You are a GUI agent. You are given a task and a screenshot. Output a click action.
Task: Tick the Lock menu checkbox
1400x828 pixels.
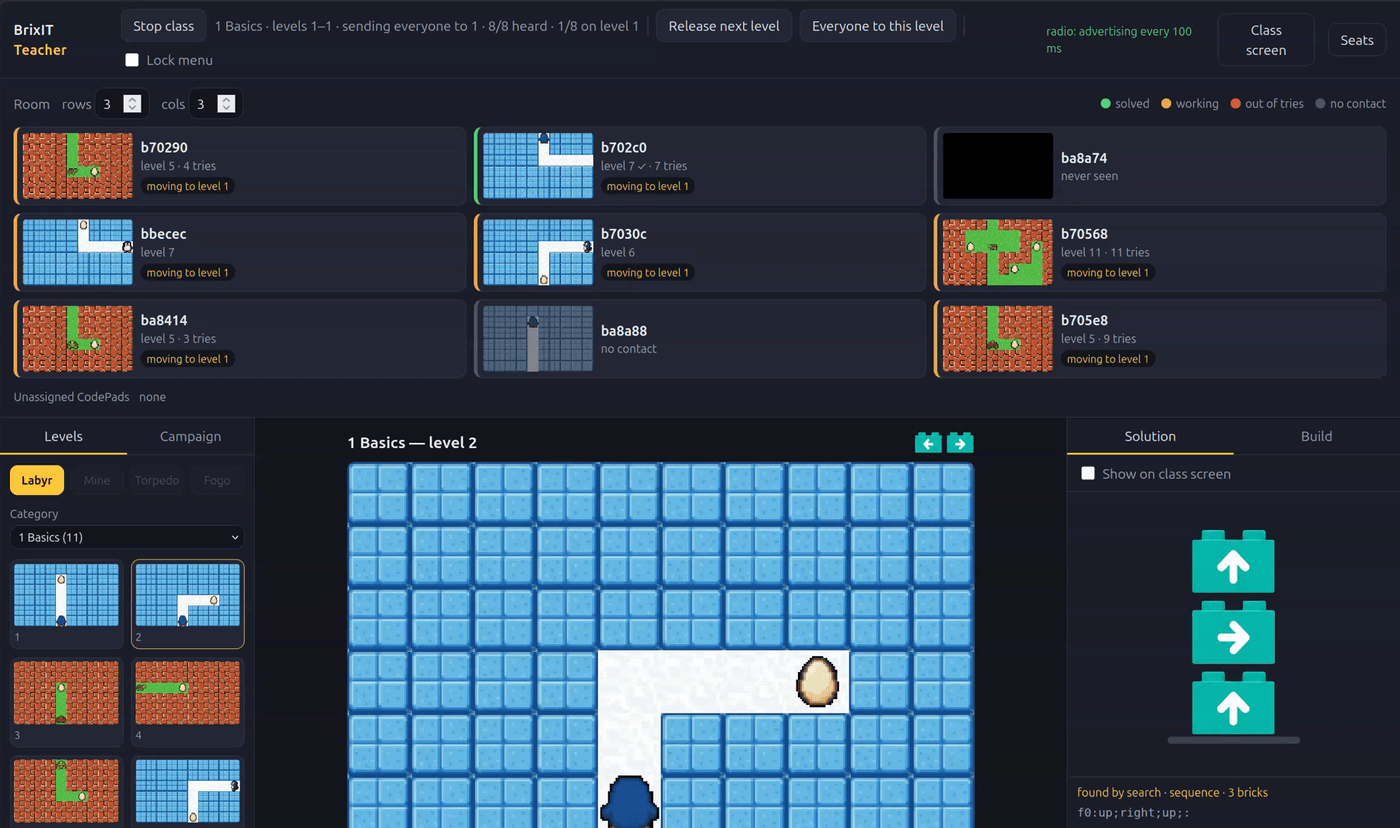tap(132, 60)
